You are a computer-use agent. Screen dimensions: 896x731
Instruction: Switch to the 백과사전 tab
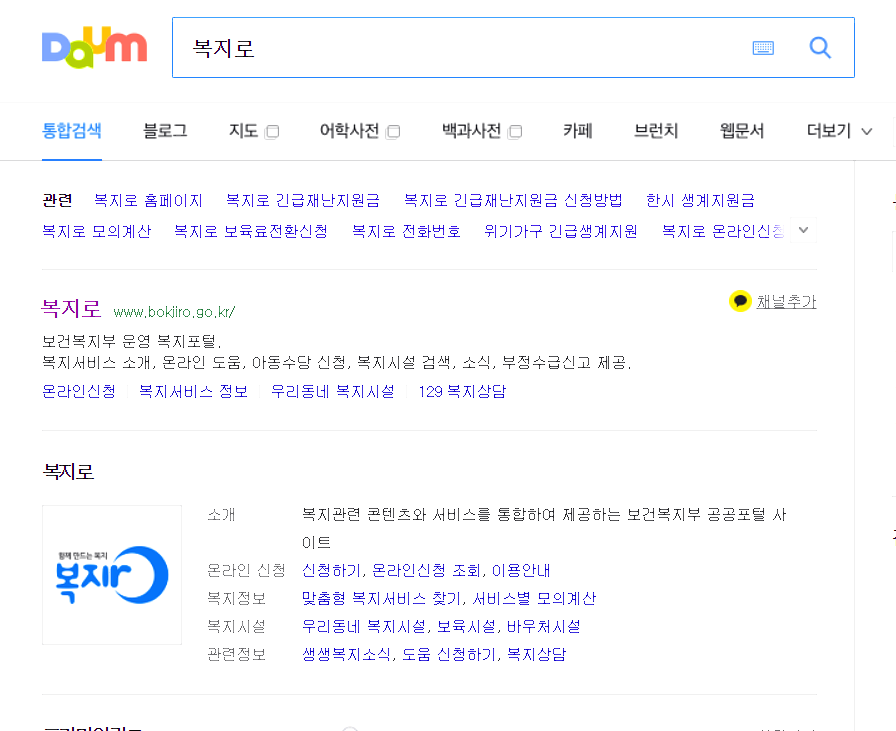[x=471, y=131]
